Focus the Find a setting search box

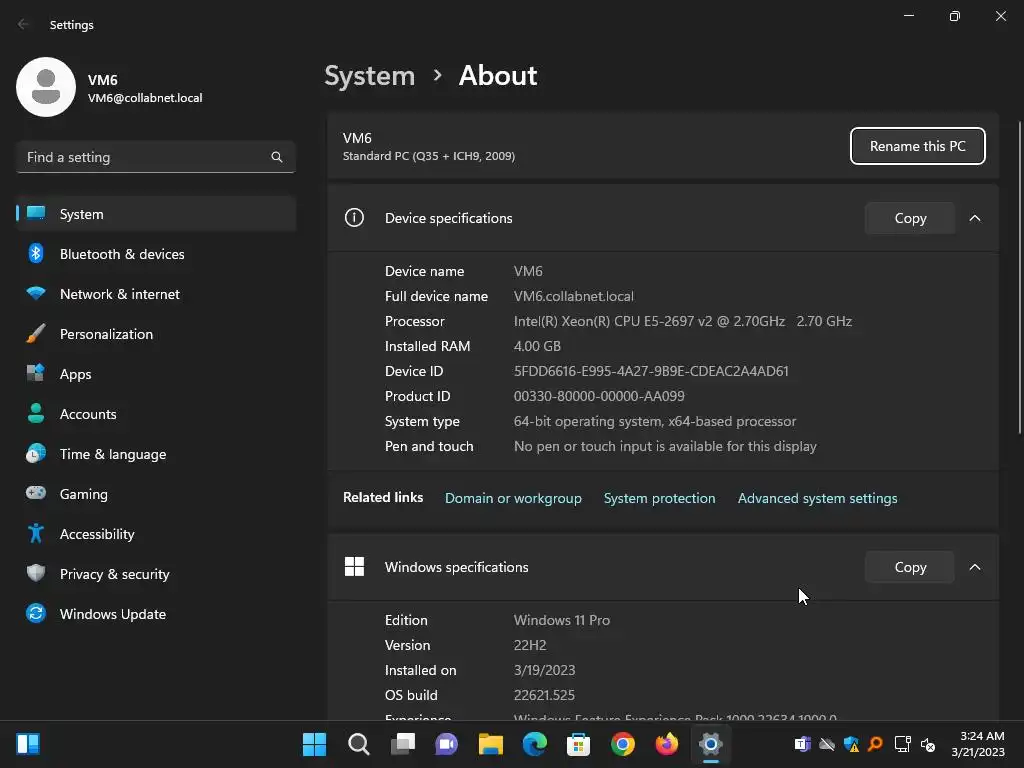click(155, 157)
